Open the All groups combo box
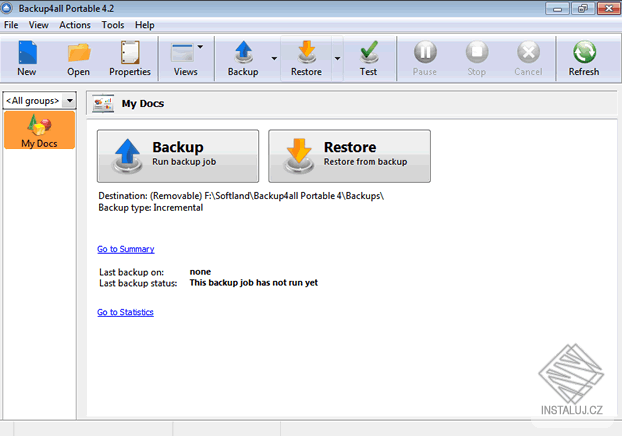 pos(39,101)
